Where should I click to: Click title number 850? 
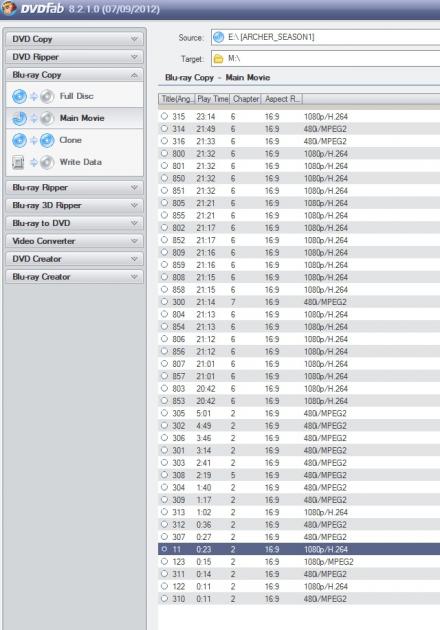click(179, 178)
